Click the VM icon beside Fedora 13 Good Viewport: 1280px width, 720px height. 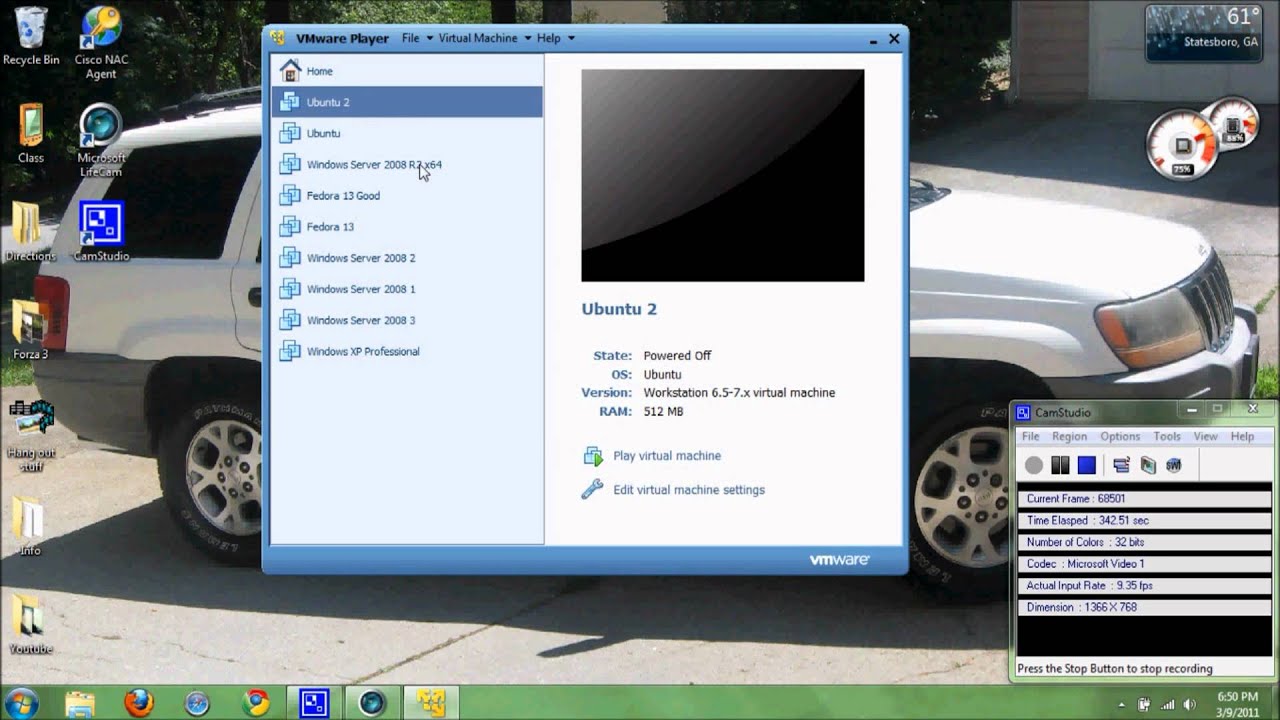[x=290, y=195]
